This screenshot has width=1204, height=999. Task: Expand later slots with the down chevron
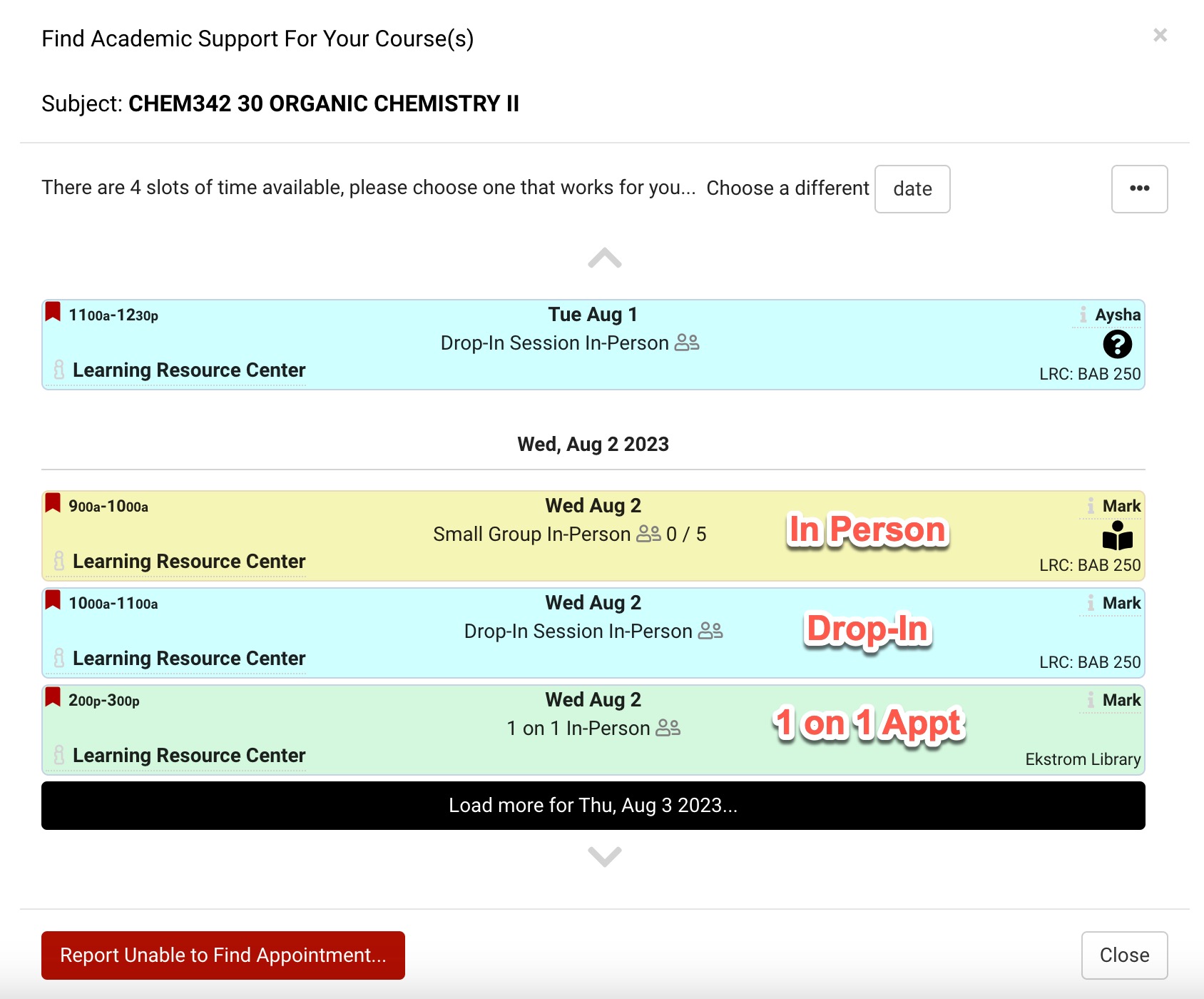(x=605, y=856)
